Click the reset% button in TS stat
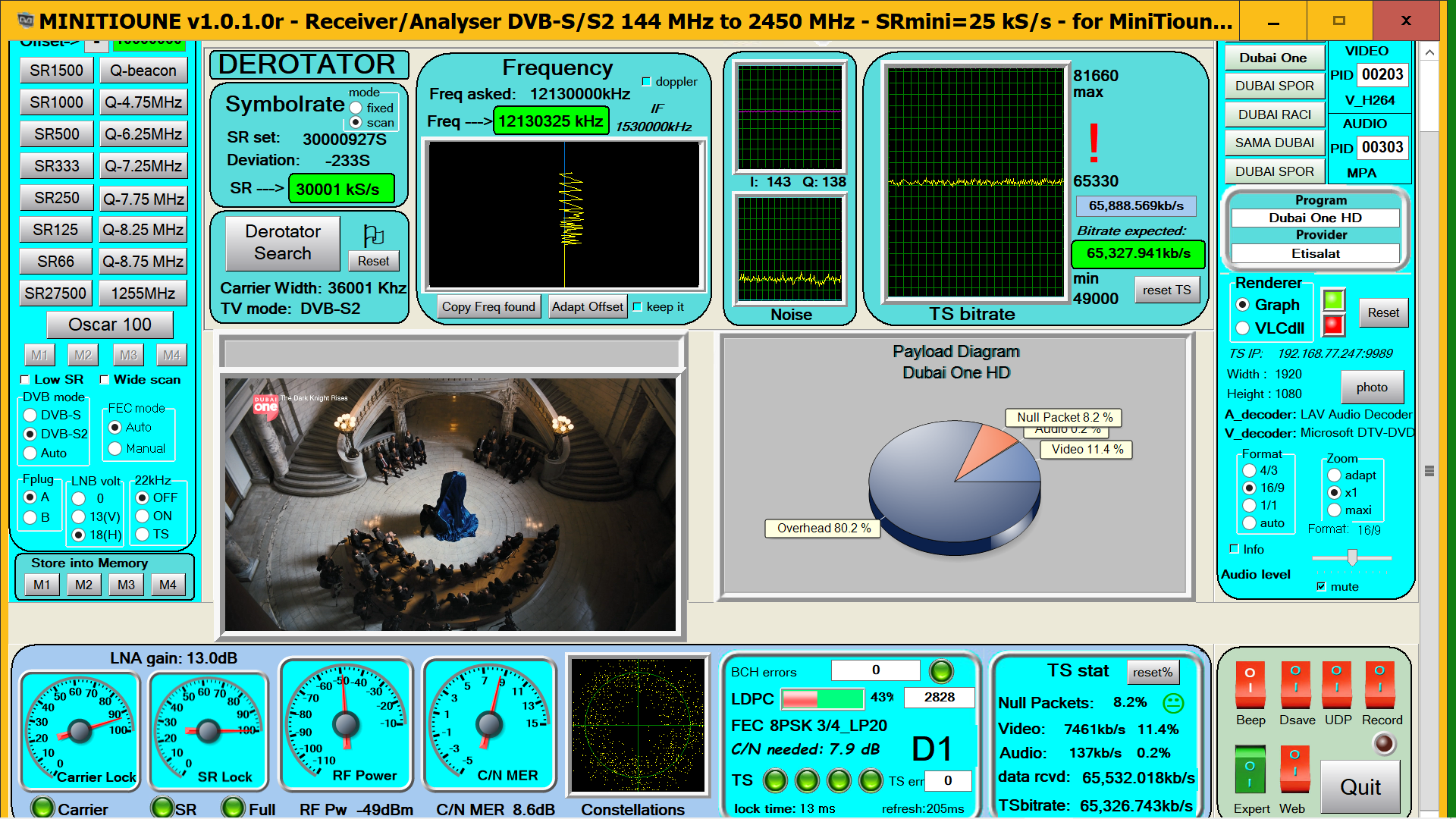 coord(1153,672)
